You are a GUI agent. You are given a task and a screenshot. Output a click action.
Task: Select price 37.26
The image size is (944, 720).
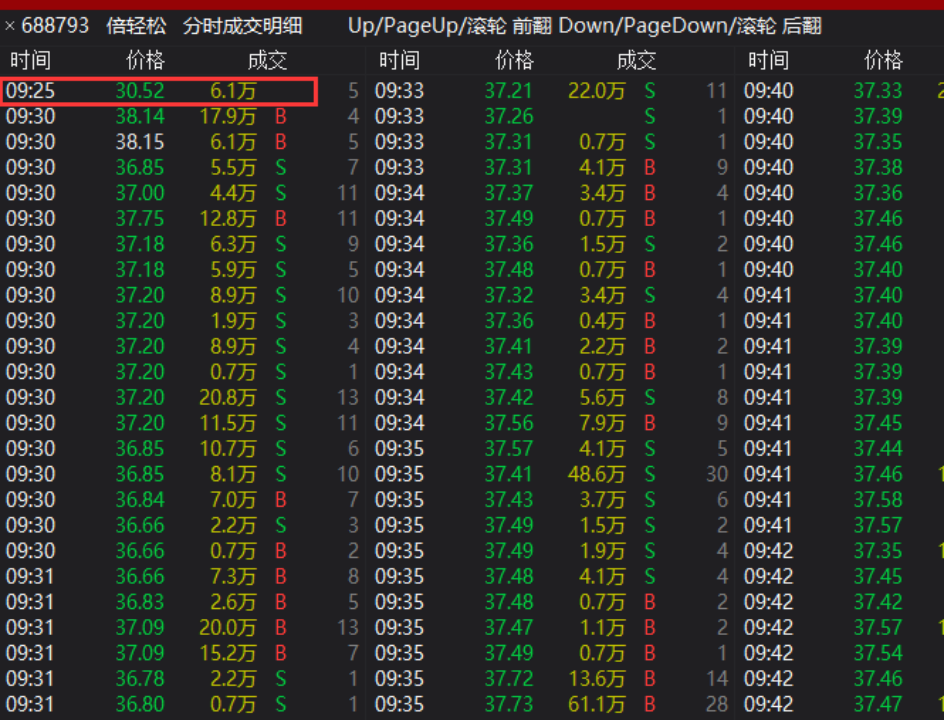pos(509,116)
